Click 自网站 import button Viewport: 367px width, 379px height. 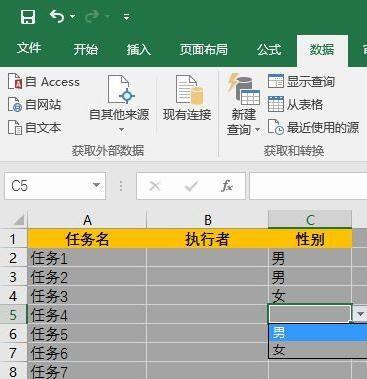coord(35,105)
